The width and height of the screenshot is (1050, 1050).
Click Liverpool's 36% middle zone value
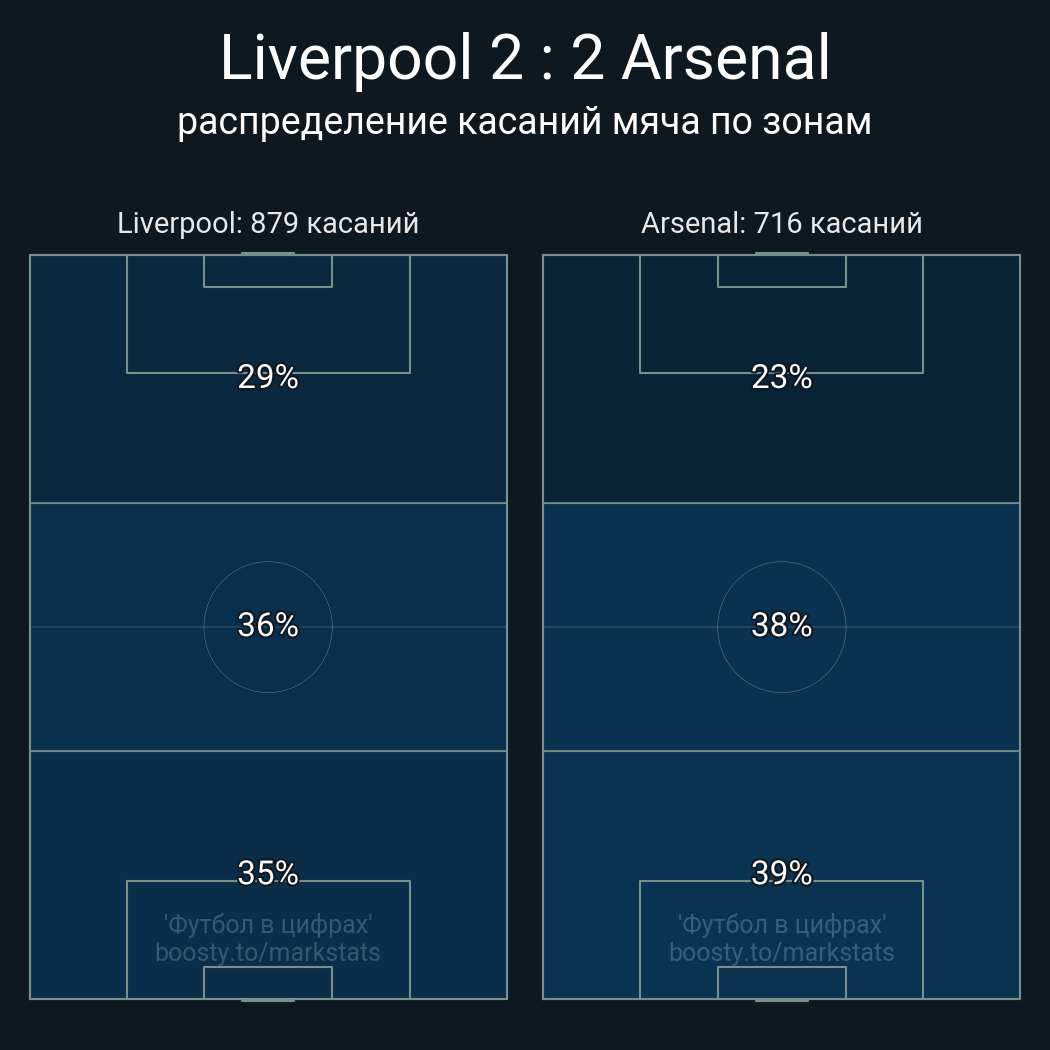coord(268,625)
